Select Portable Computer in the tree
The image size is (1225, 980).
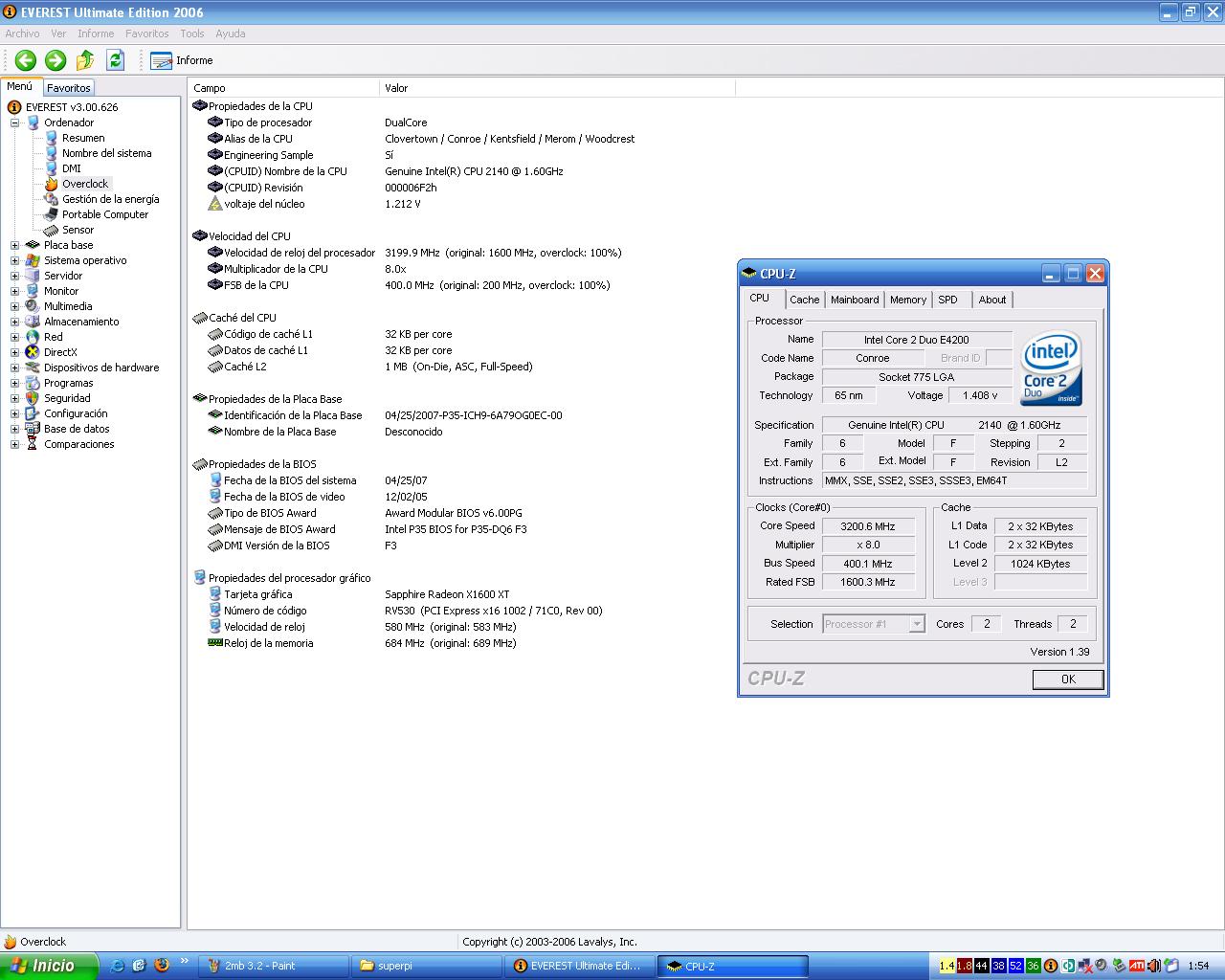click(x=105, y=214)
